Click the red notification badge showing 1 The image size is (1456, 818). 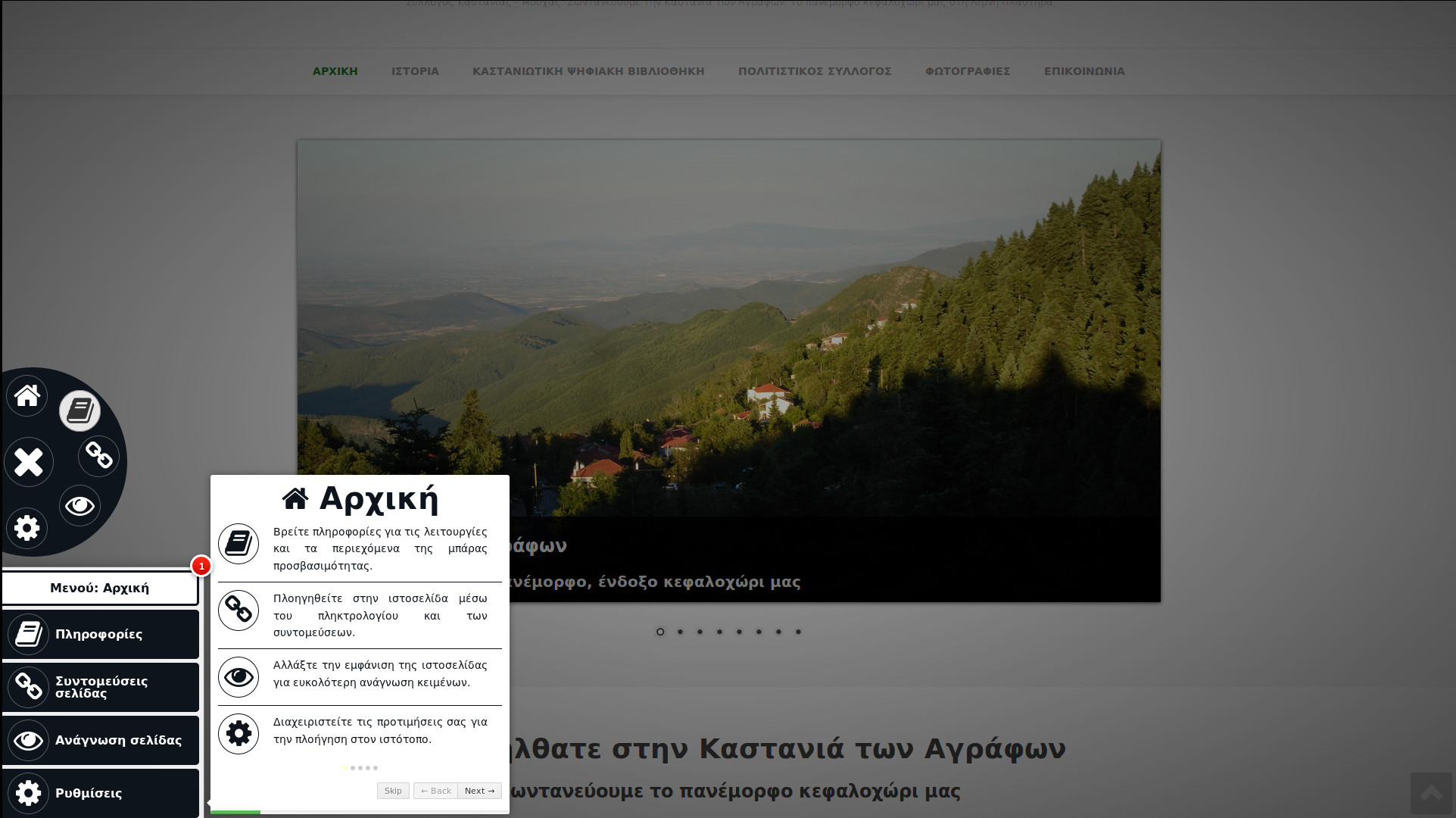point(201,566)
